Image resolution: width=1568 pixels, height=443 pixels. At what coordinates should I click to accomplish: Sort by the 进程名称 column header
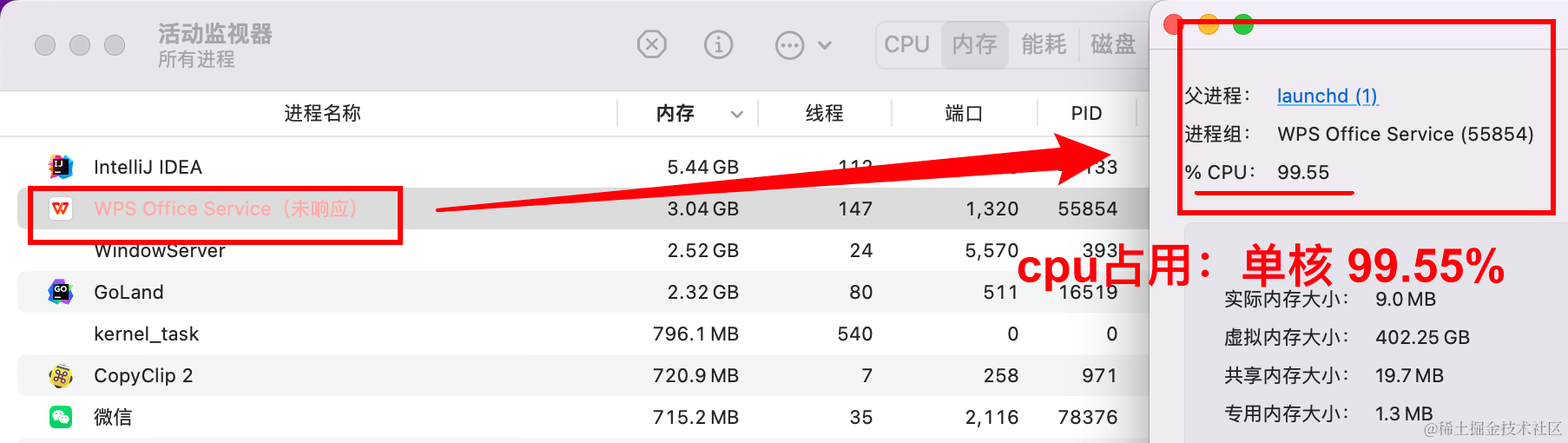click(322, 113)
